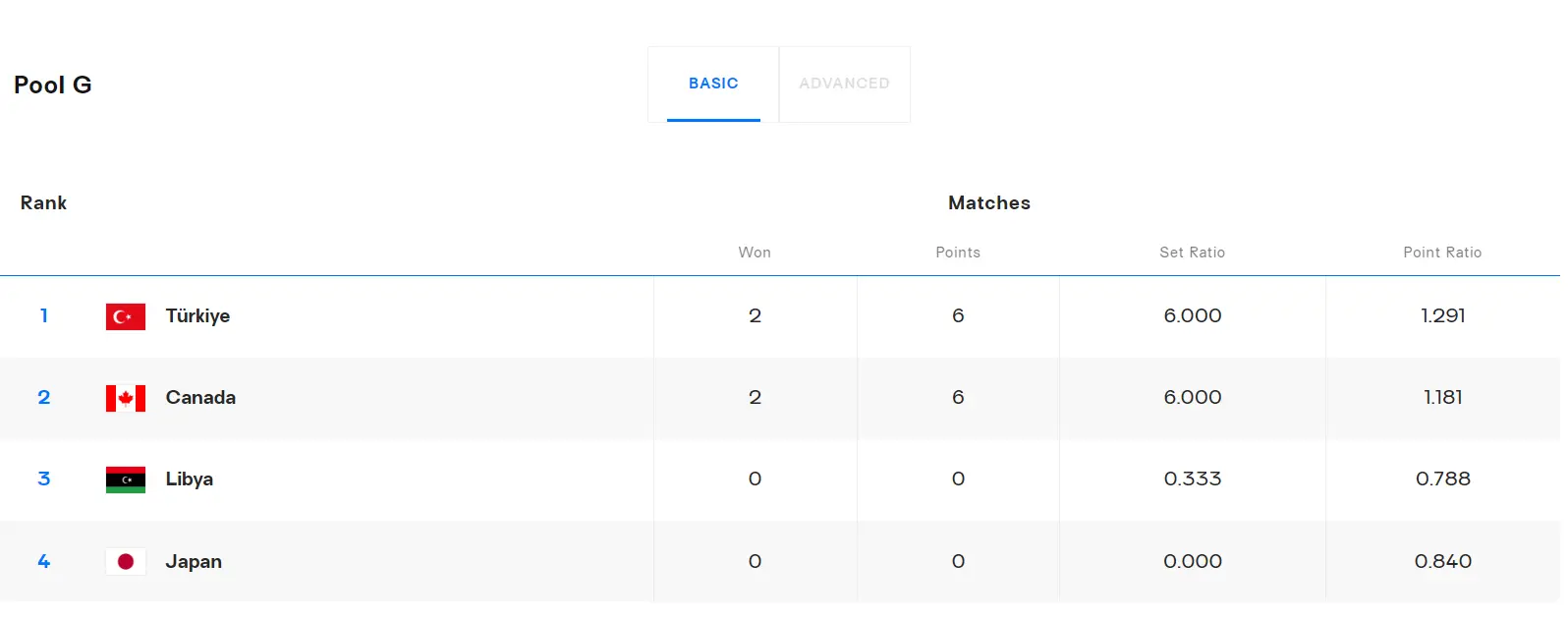Click the Pool G heading

(53, 85)
